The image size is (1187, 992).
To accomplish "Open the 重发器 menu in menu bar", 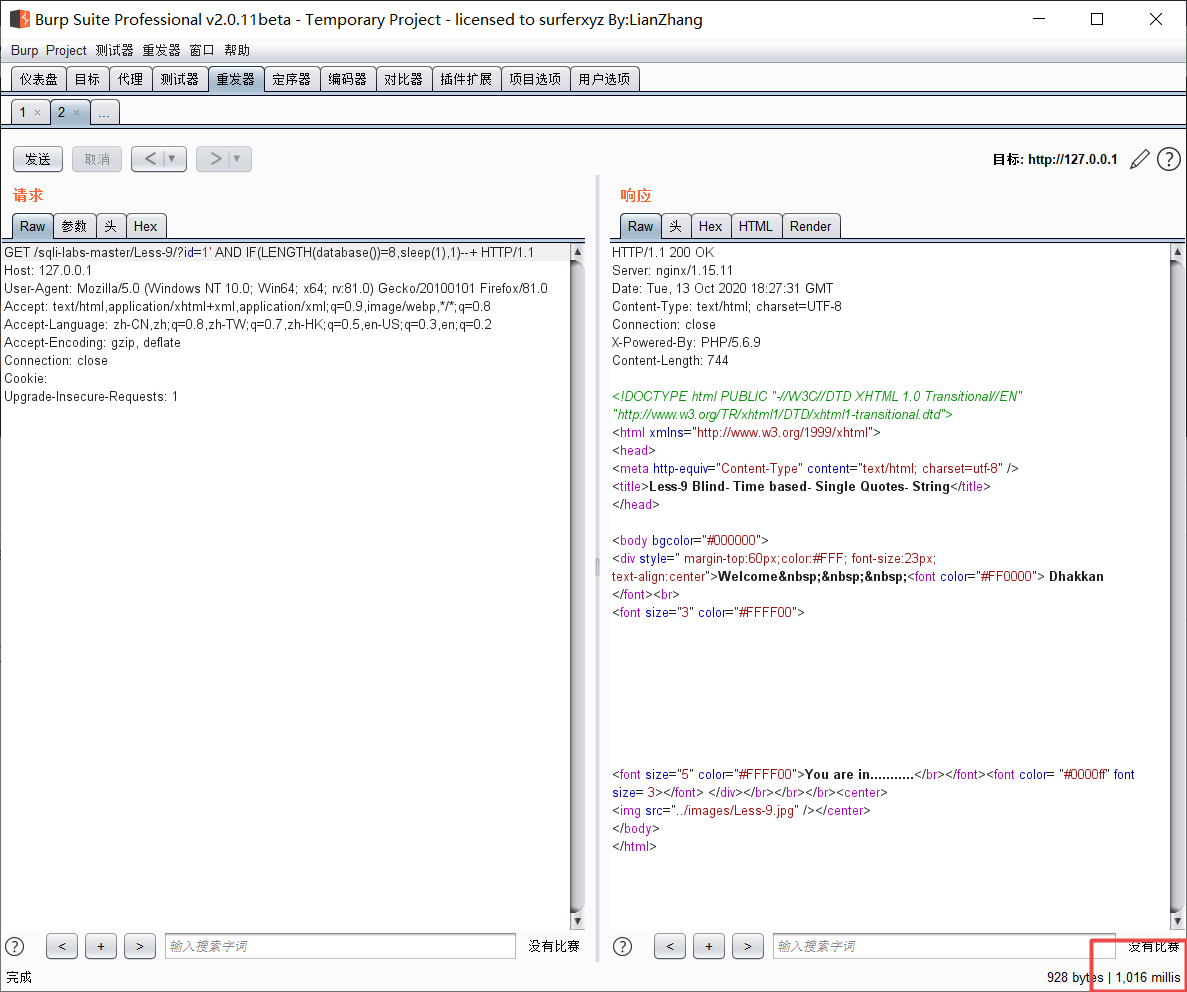I will pyautogui.click(x=161, y=50).
